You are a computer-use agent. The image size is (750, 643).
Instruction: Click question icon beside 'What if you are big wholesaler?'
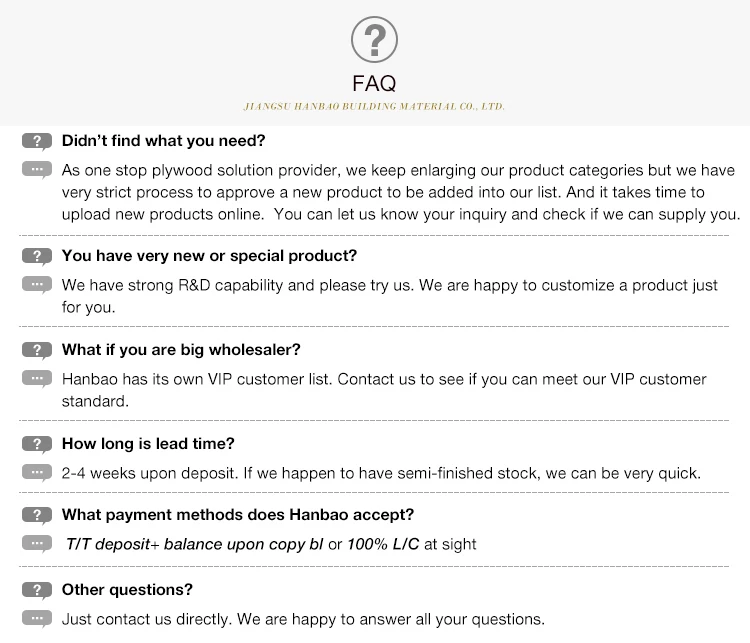(x=36, y=350)
